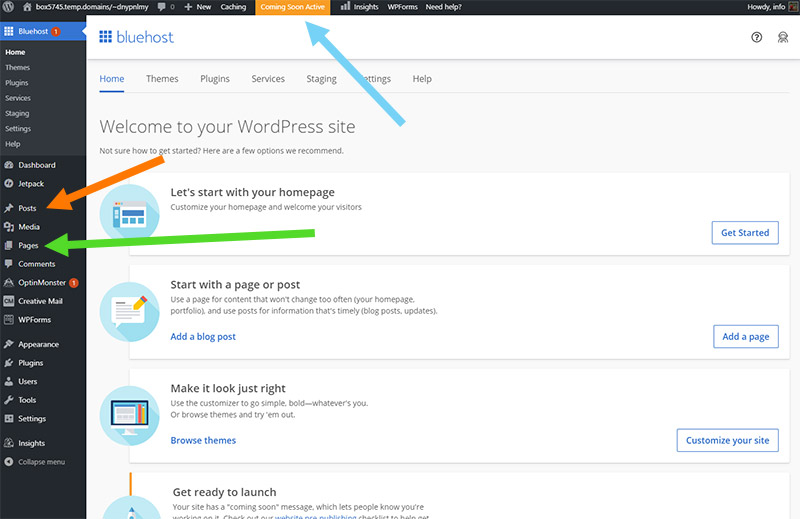Click the Dashboard gauge icon
This screenshot has width=800, height=519.
click(9, 165)
